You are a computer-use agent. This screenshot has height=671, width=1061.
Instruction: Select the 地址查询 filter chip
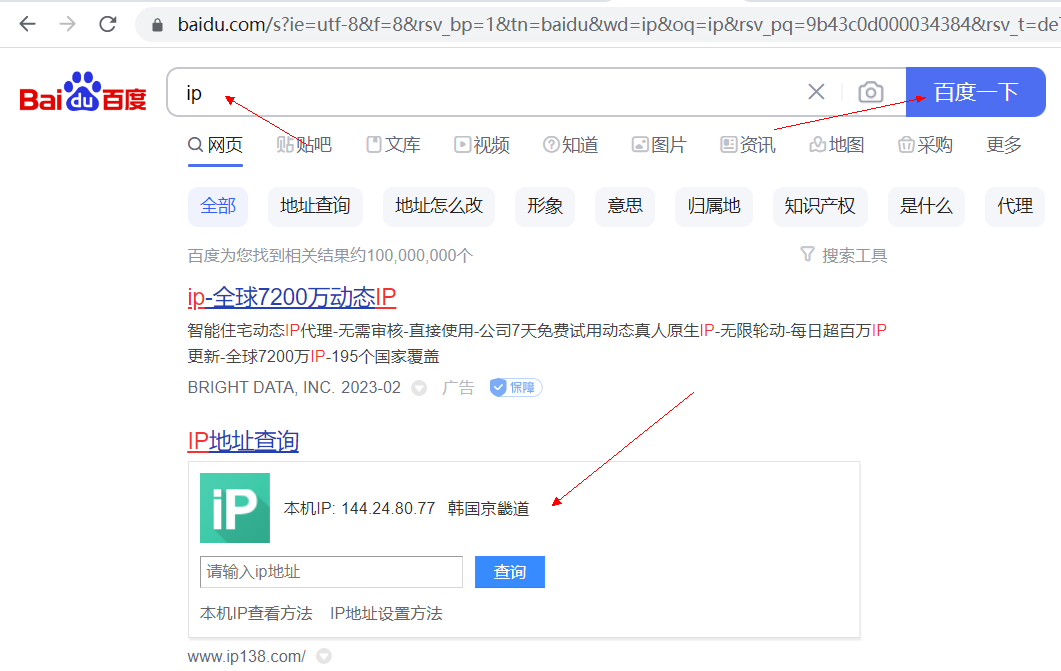315,206
